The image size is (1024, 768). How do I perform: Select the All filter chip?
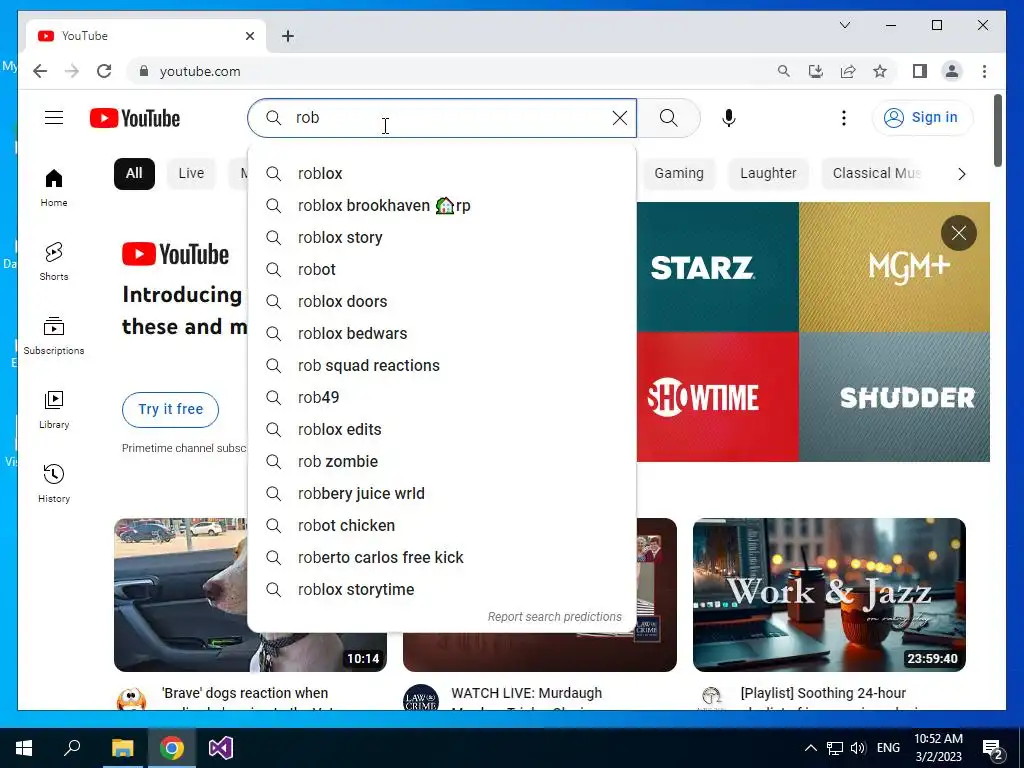click(134, 174)
